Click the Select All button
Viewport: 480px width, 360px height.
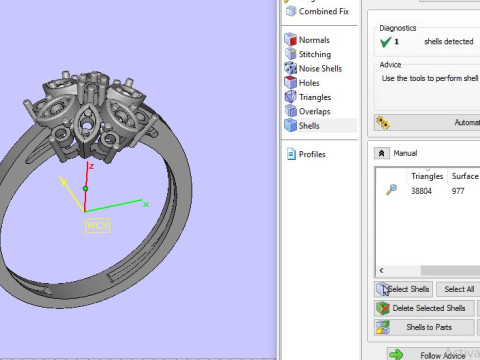point(458,289)
